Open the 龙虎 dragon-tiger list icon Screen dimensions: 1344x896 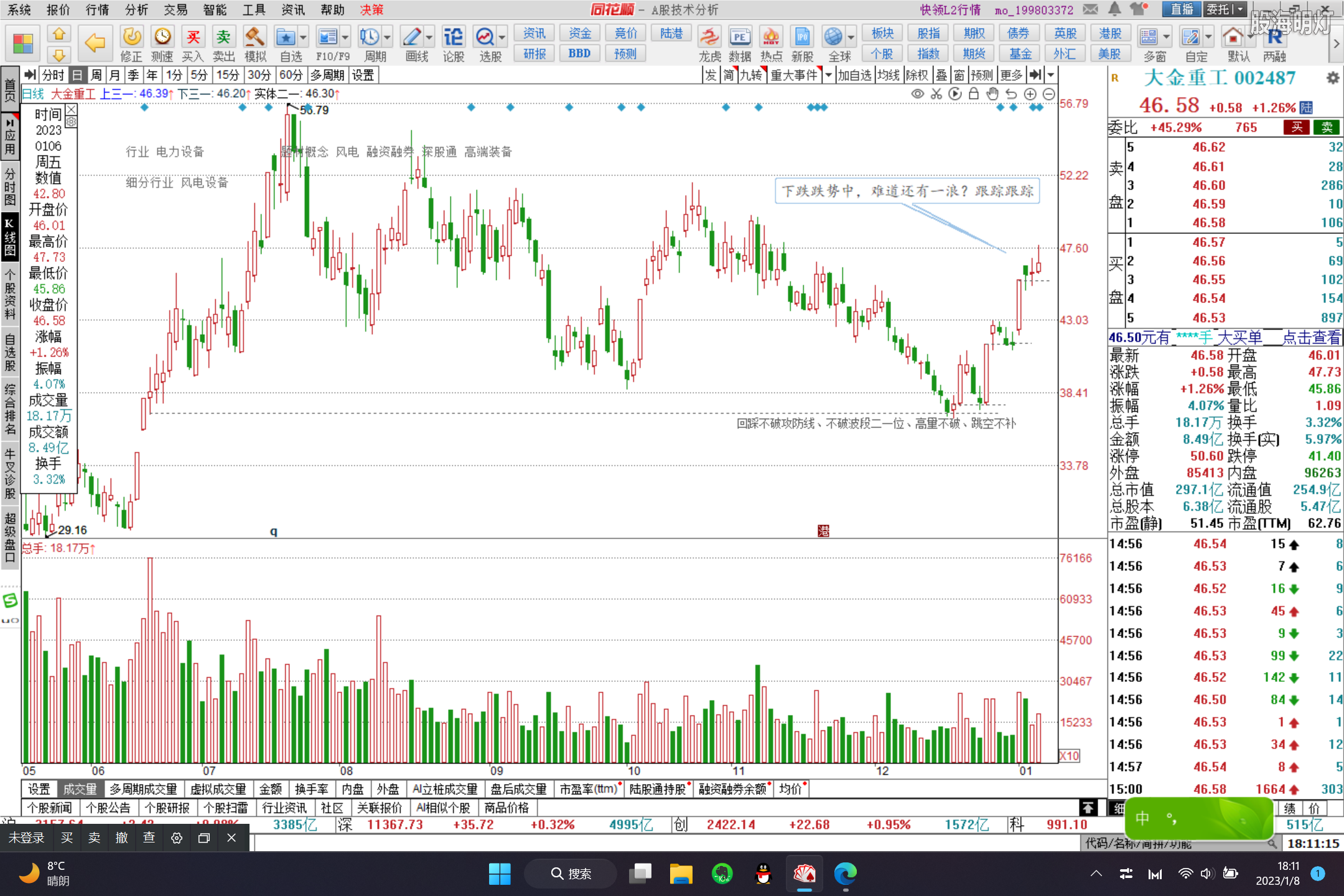pyautogui.click(x=709, y=44)
